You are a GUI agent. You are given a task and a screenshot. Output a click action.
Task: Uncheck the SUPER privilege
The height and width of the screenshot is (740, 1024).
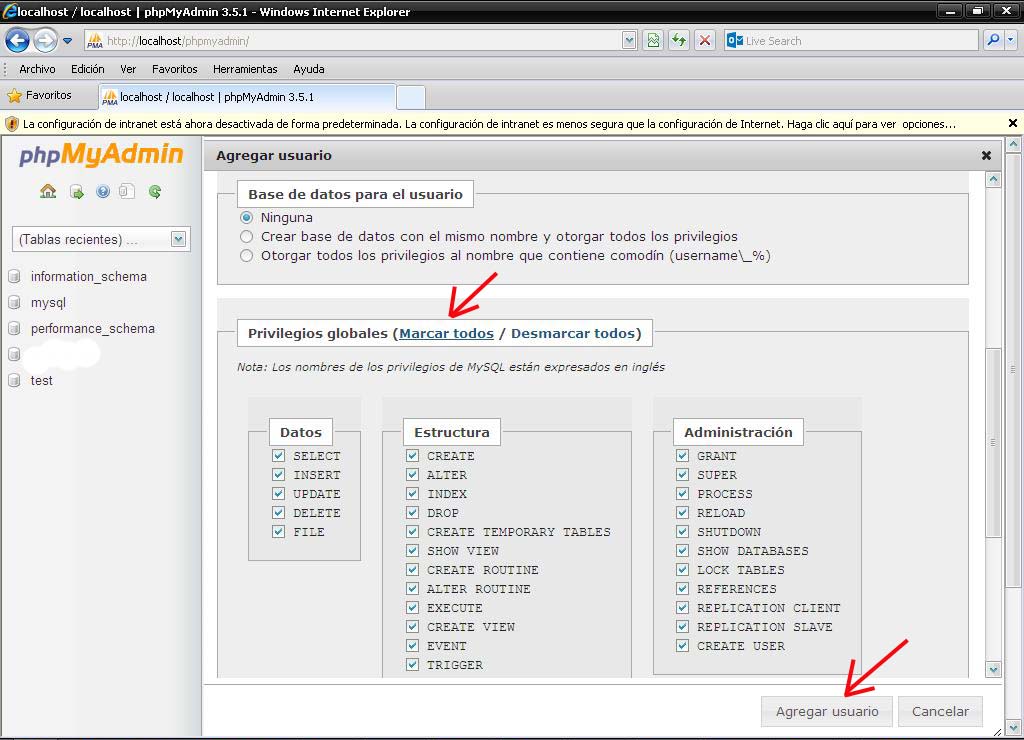tap(682, 474)
